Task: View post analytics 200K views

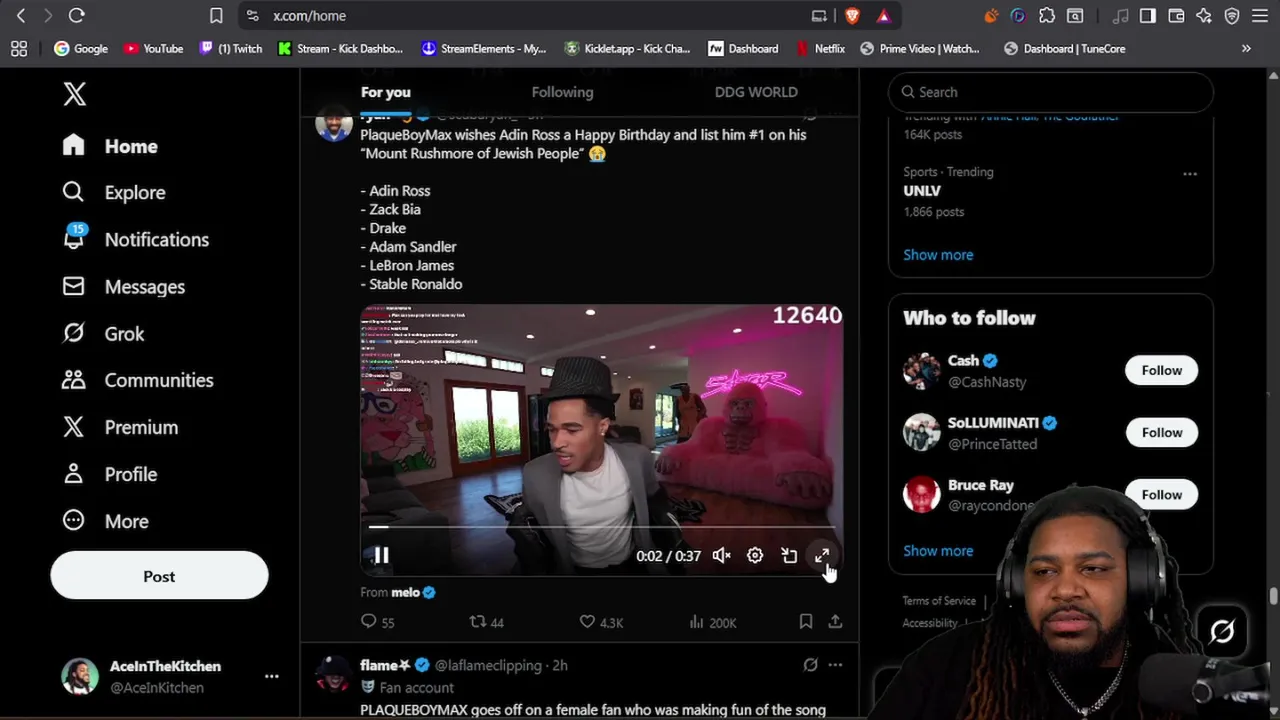Action: [712, 622]
